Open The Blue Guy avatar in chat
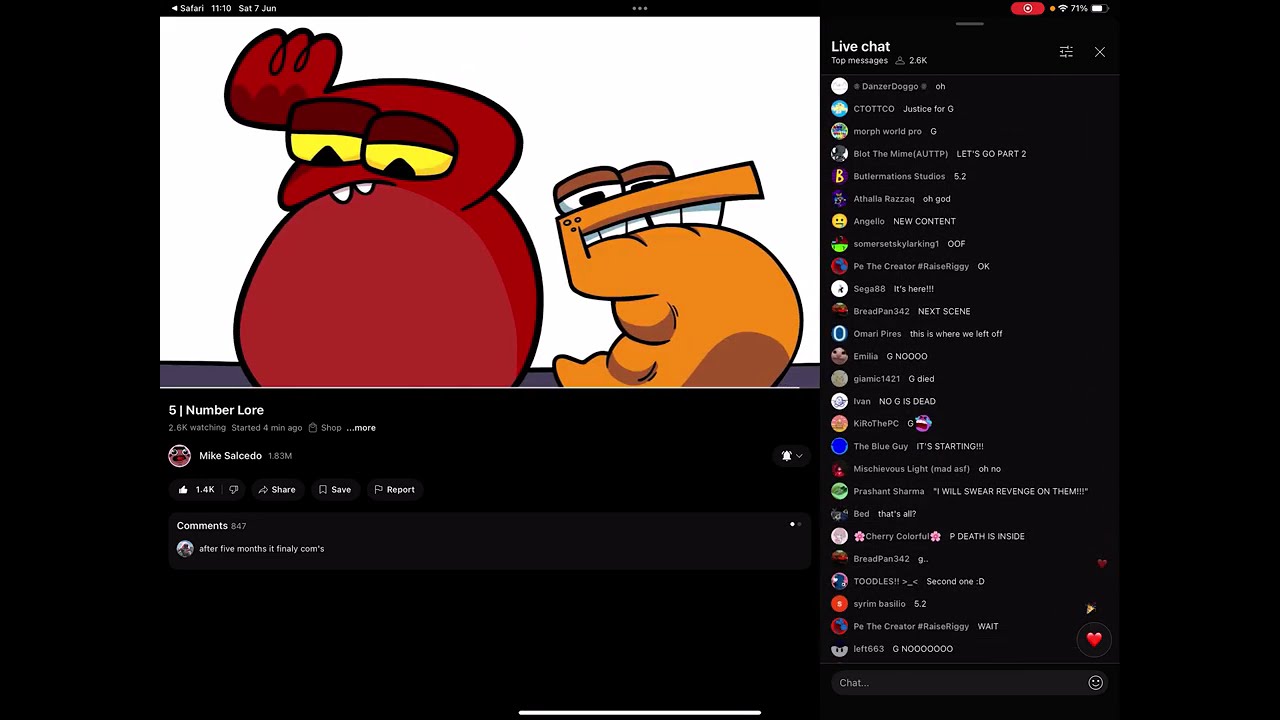The width and height of the screenshot is (1280, 720). coord(839,446)
